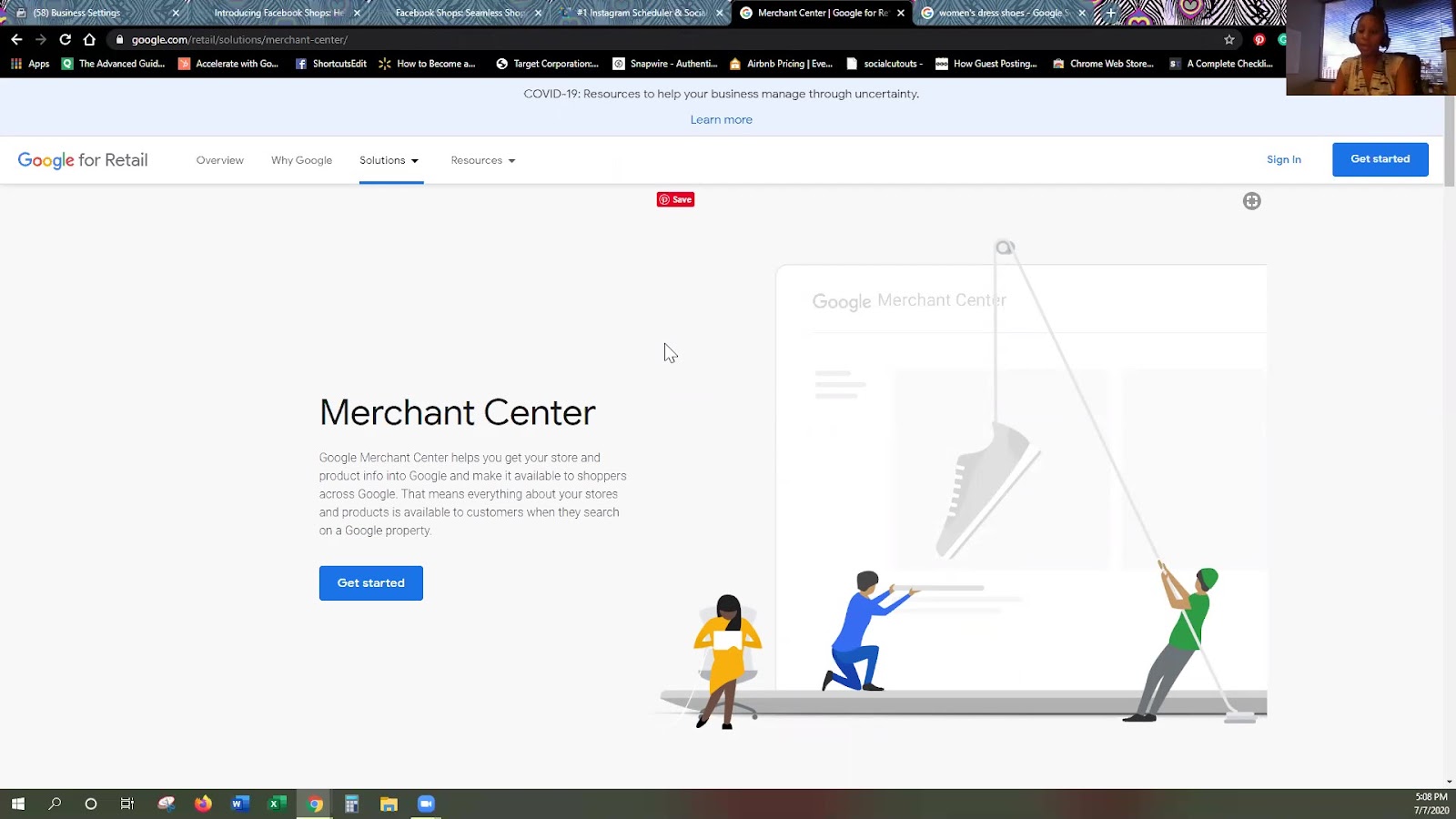Screen dimensions: 1456x819
Task: Click the Get started button in the header
Action: [1380, 159]
